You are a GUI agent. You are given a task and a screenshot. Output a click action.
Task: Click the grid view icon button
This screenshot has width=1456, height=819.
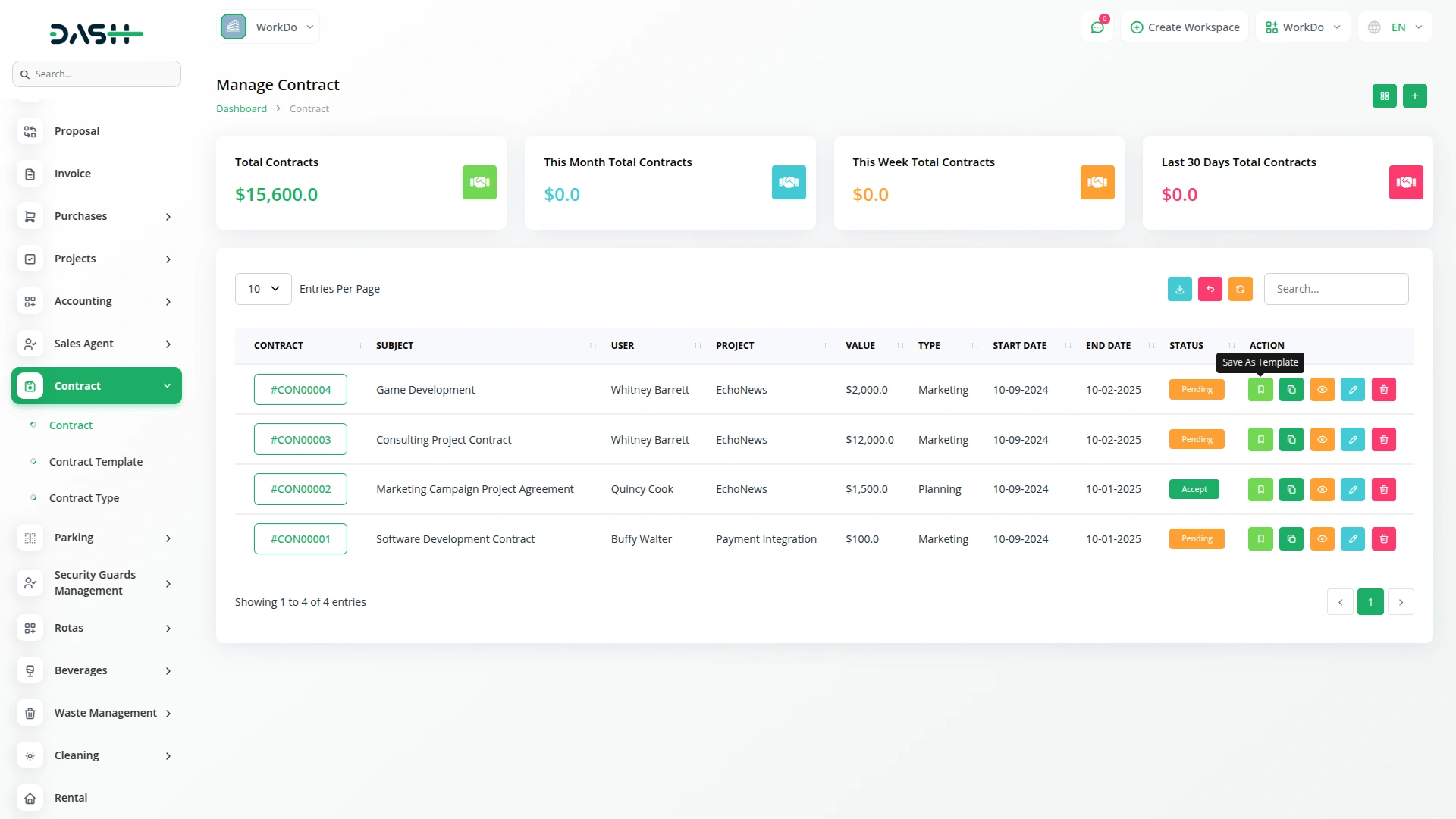click(x=1384, y=96)
